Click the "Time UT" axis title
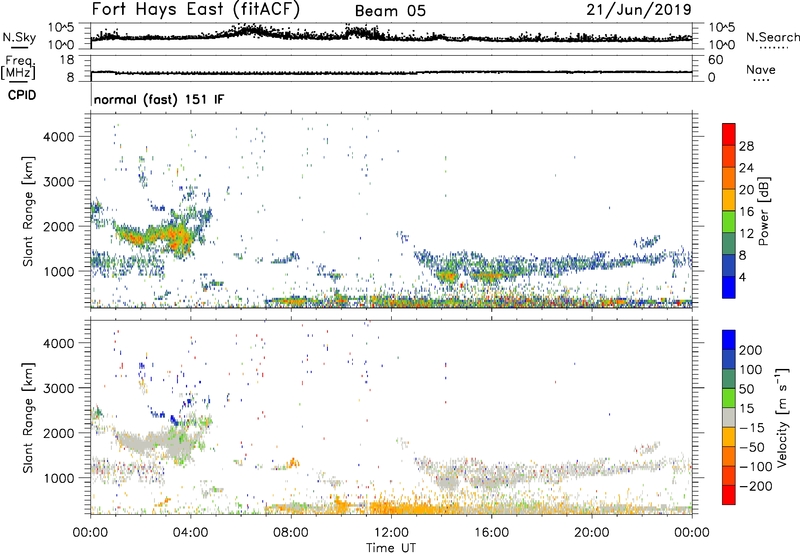Viewport: 800px width, 554px height. (391, 548)
